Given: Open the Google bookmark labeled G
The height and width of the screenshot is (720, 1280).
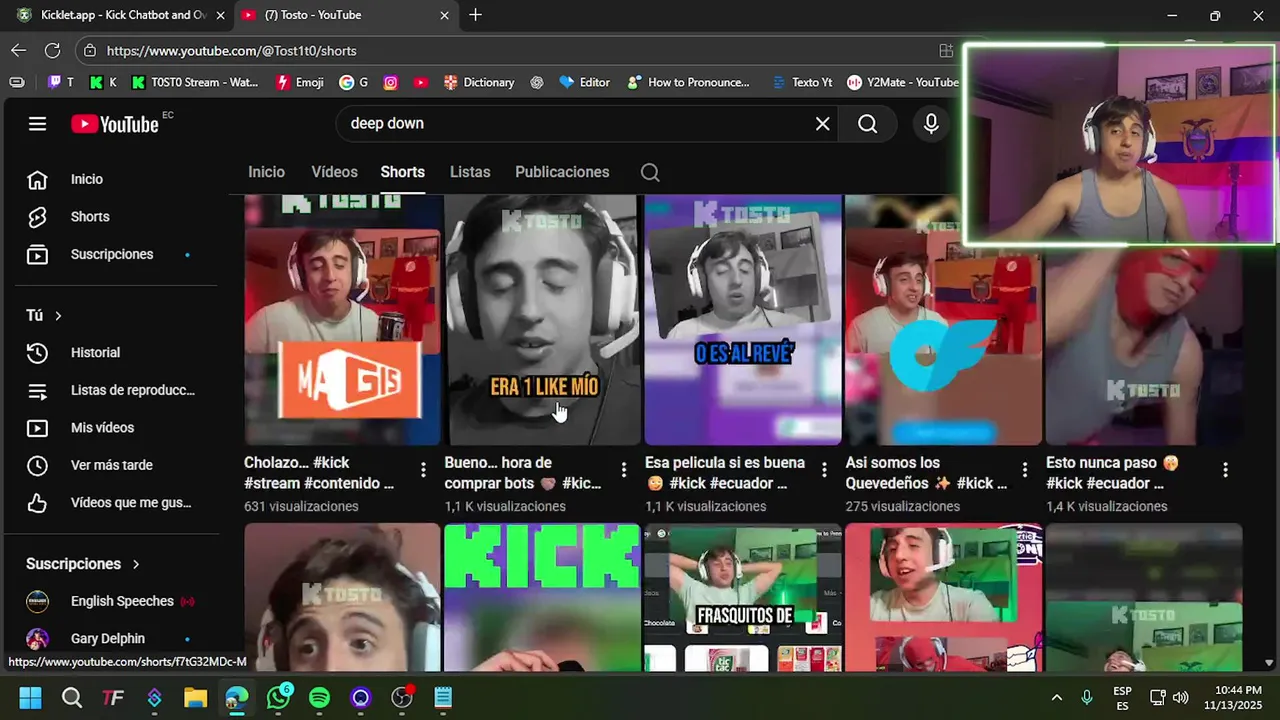Looking at the screenshot, I should [354, 82].
